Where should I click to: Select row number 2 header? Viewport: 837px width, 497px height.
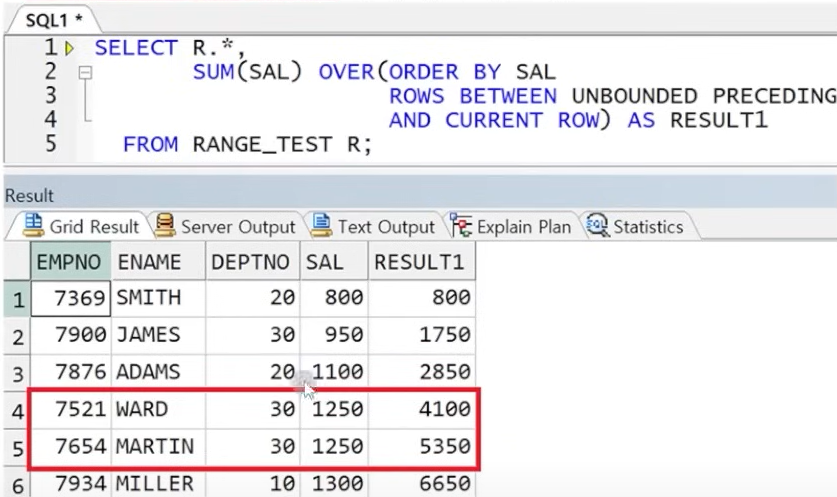17,336
